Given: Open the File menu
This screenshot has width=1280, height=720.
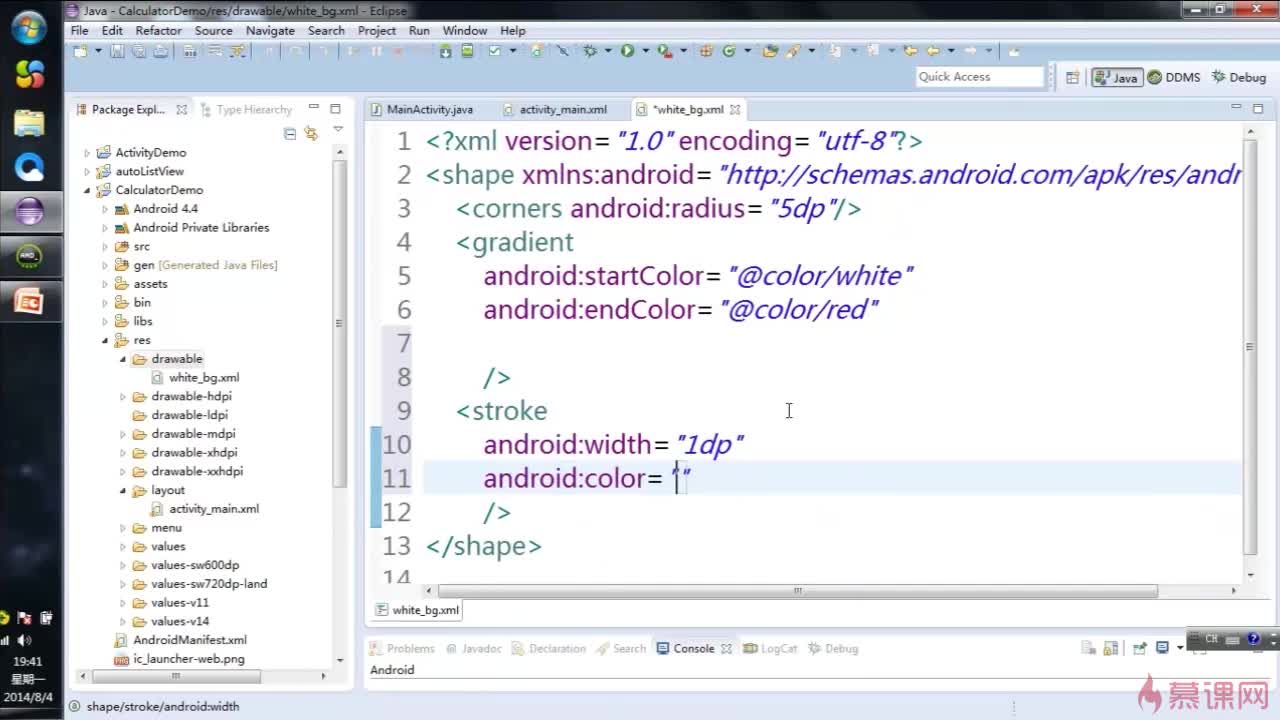Looking at the screenshot, I should point(79,31).
